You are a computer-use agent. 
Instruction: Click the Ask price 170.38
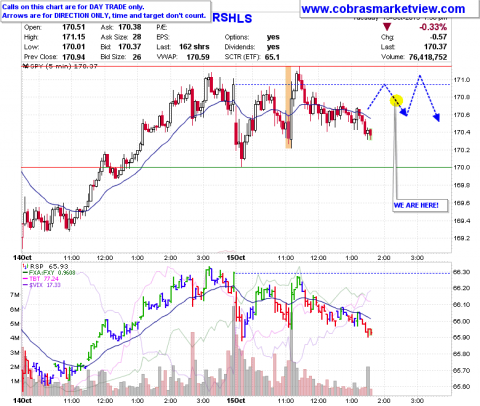[x=130, y=27]
